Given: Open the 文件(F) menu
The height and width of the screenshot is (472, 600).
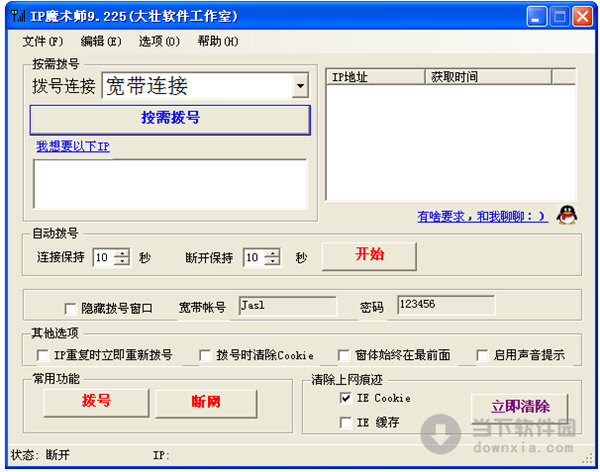Looking at the screenshot, I should pyautogui.click(x=42, y=41).
